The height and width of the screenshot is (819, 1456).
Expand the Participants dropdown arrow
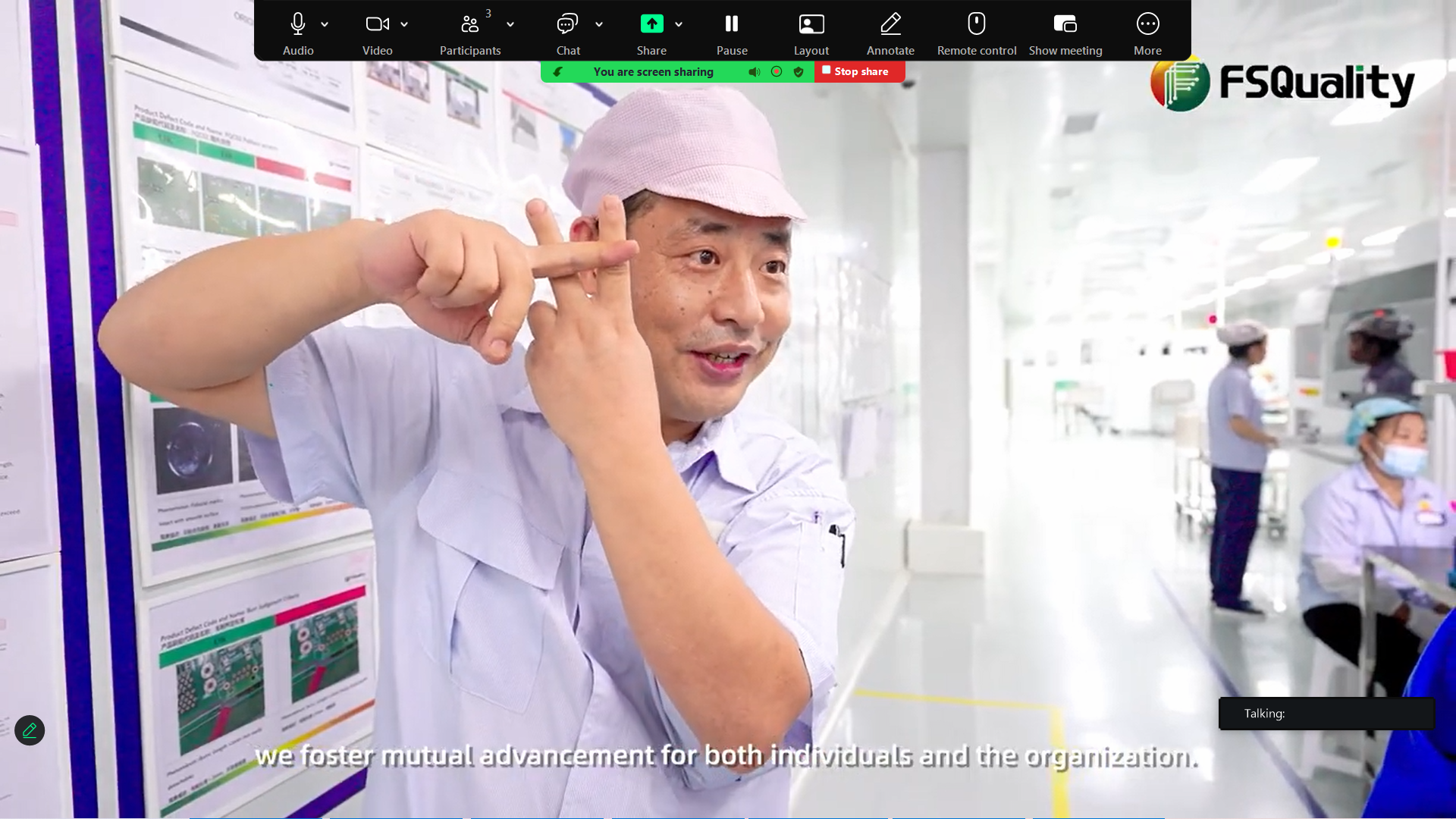pos(510,24)
